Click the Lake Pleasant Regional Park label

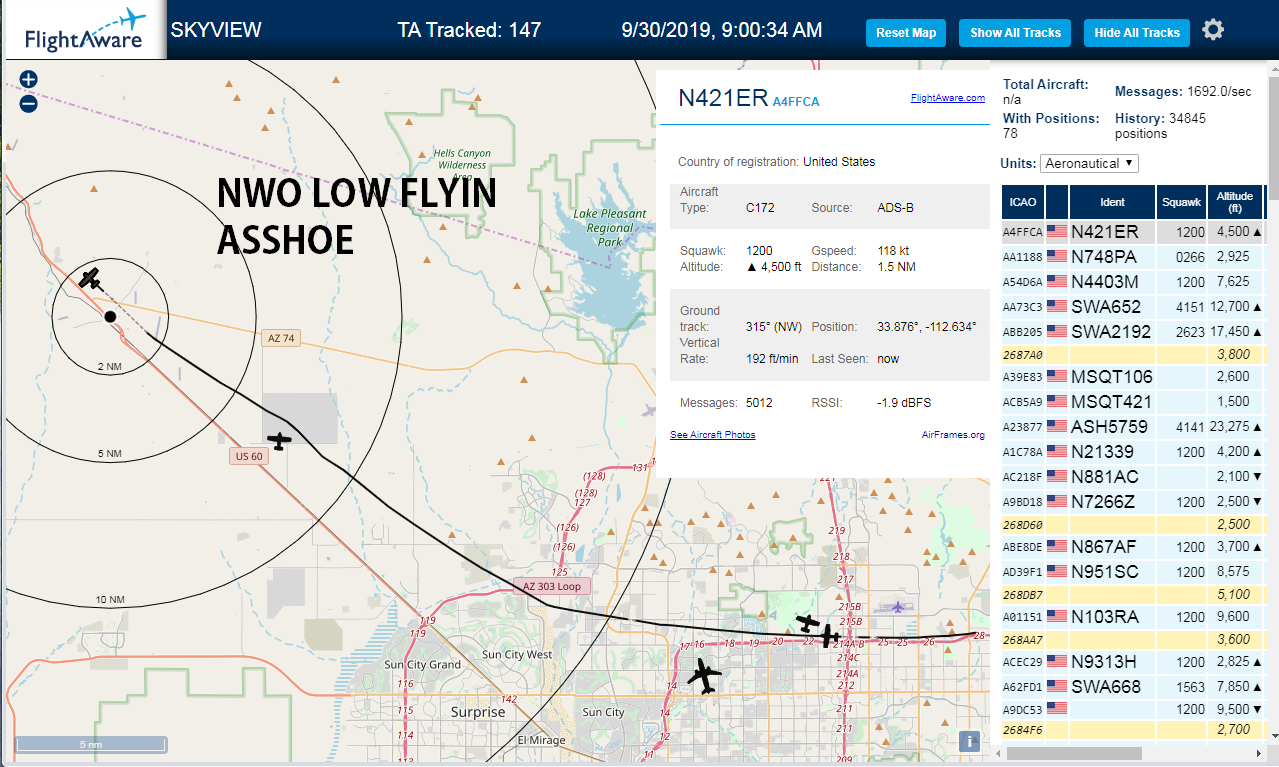tap(610, 227)
